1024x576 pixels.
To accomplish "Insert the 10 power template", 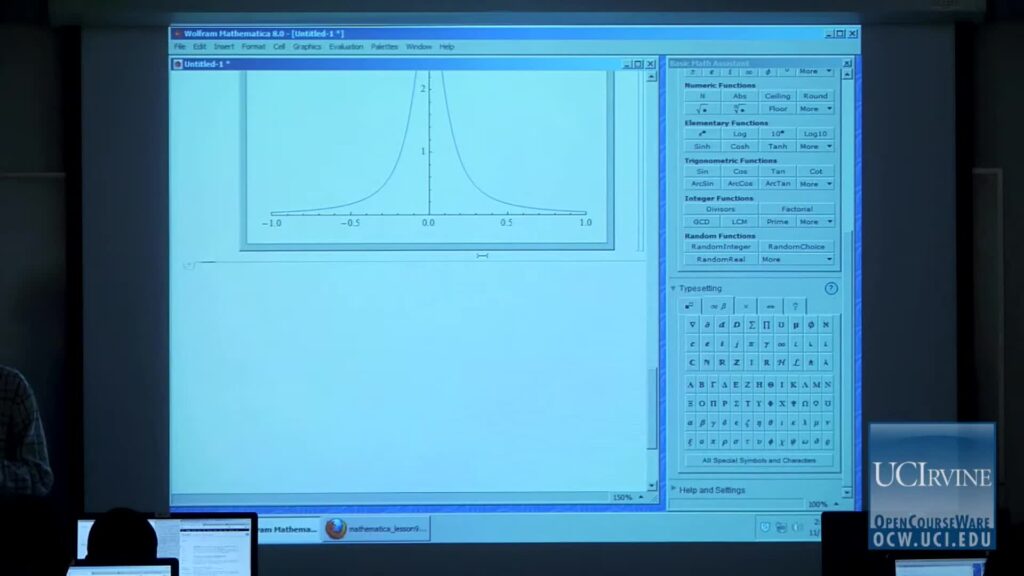I will point(777,134).
